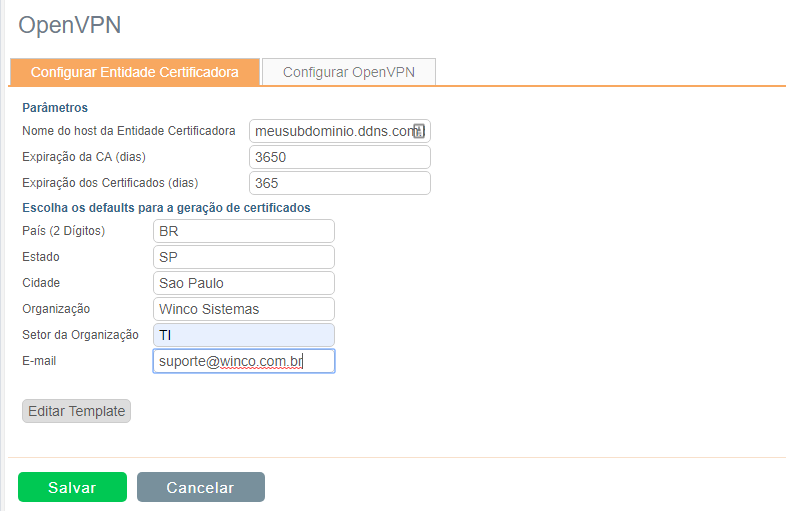Focus the Nome do host da Entidade Certificadora field
This screenshot has width=786, height=511.
(339, 131)
